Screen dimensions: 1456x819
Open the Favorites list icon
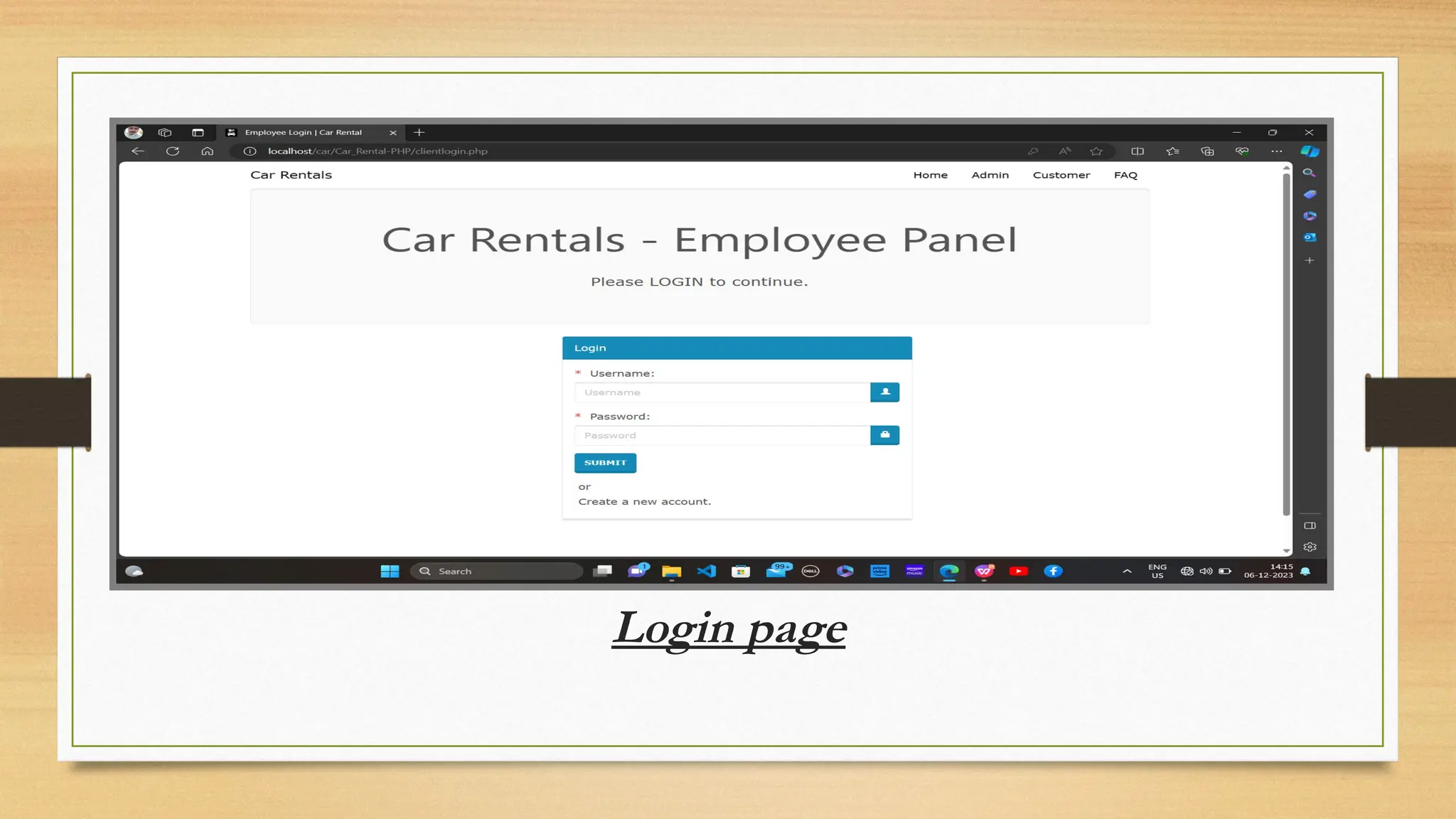[1172, 151]
